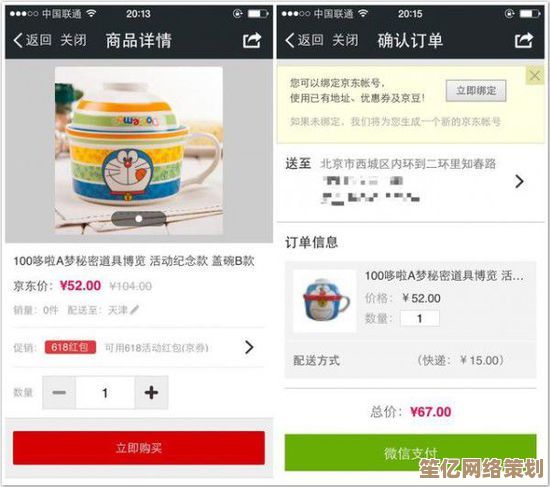Tap share icon on product details header
The image size is (550, 487).
(252, 40)
